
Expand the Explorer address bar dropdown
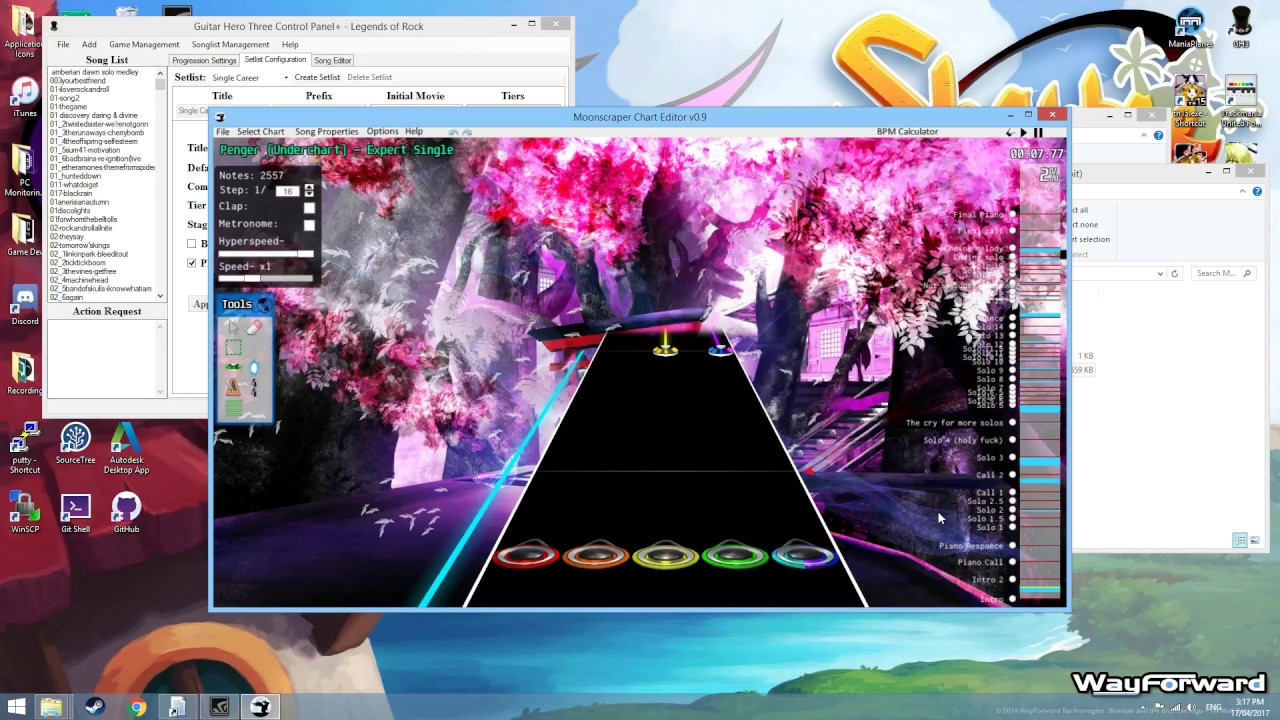point(1160,273)
